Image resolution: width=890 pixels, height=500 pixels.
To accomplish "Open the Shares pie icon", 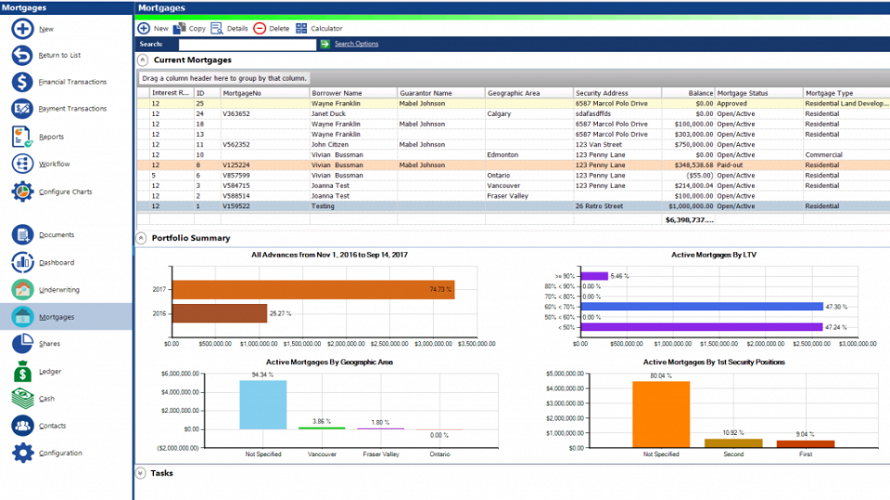I will [23, 343].
